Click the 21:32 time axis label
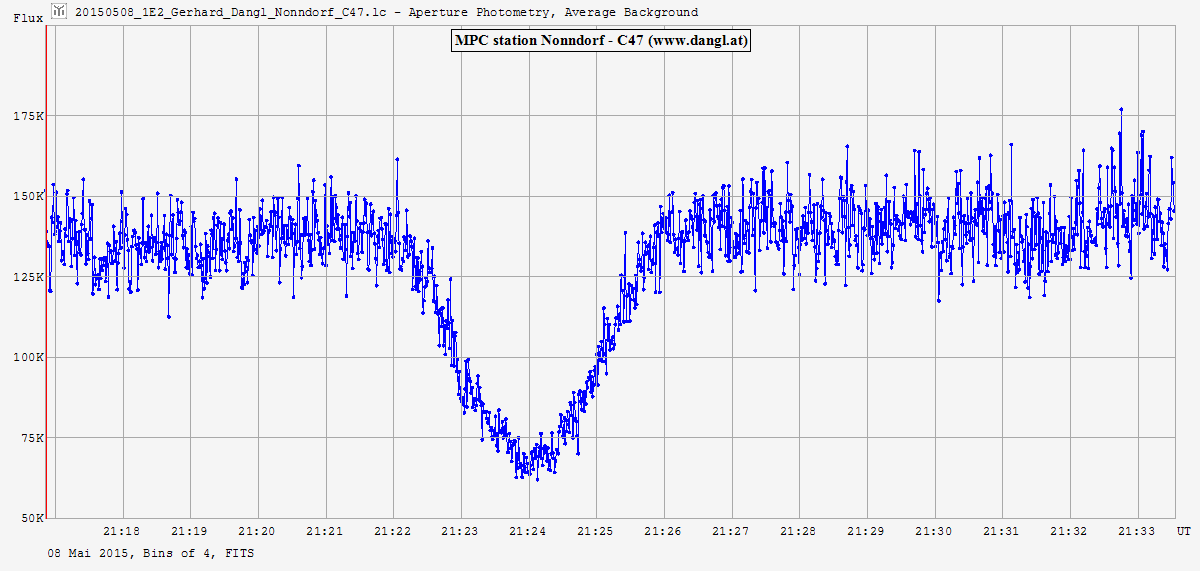The height and width of the screenshot is (571, 1200). pos(1069,531)
